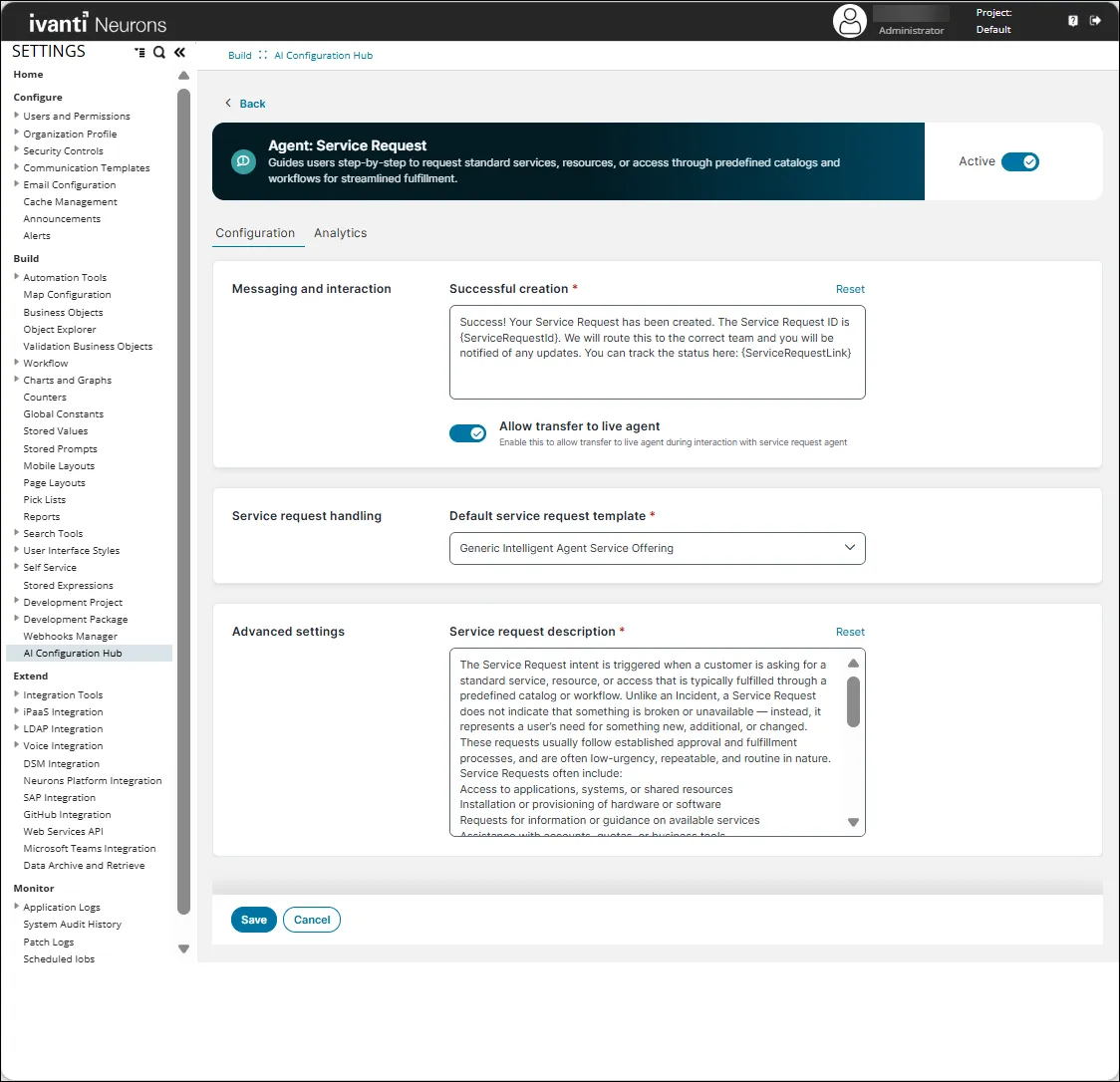Reset the Service request description
The image size is (1120, 1082).
pyautogui.click(x=850, y=632)
